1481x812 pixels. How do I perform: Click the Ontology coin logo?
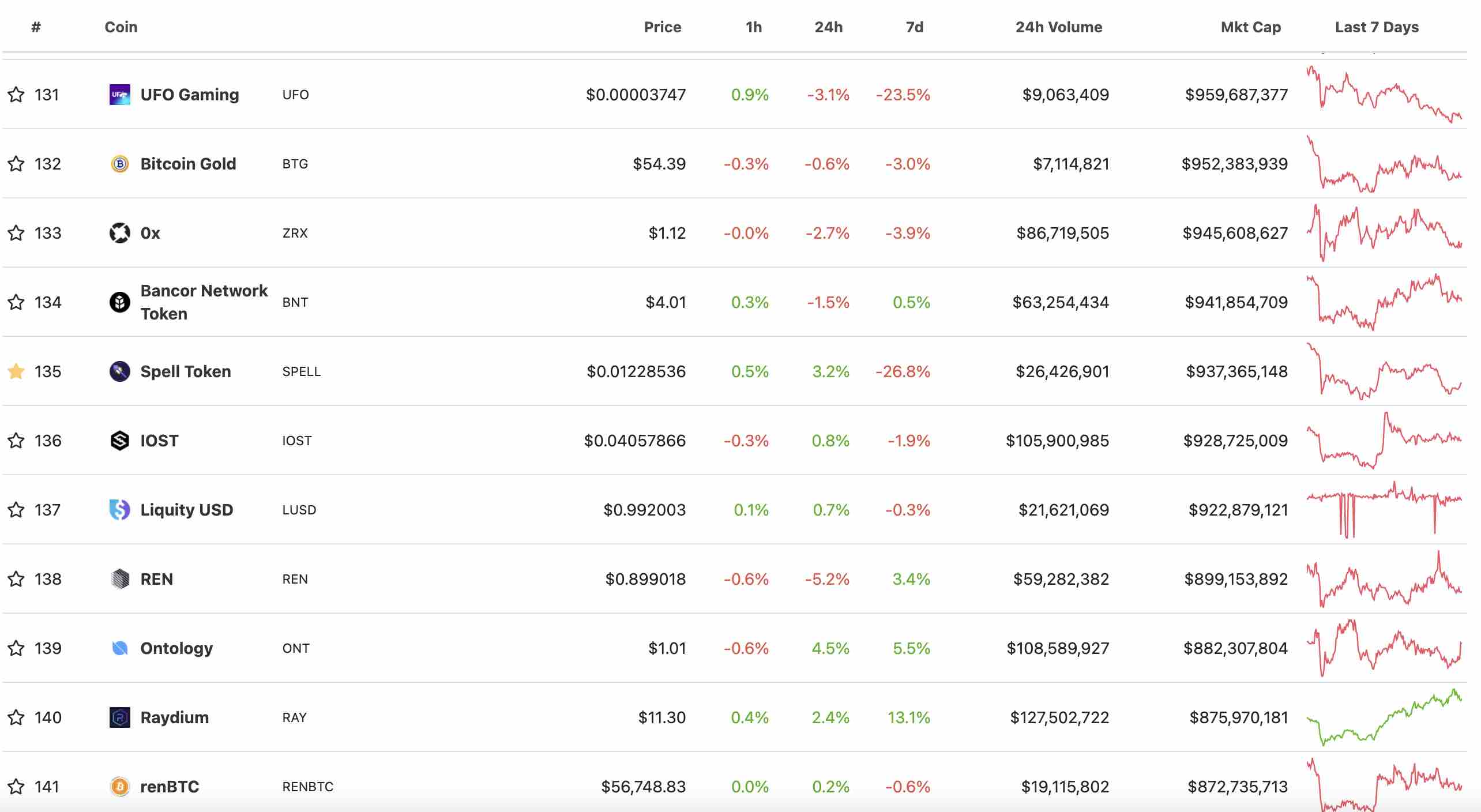coord(119,648)
